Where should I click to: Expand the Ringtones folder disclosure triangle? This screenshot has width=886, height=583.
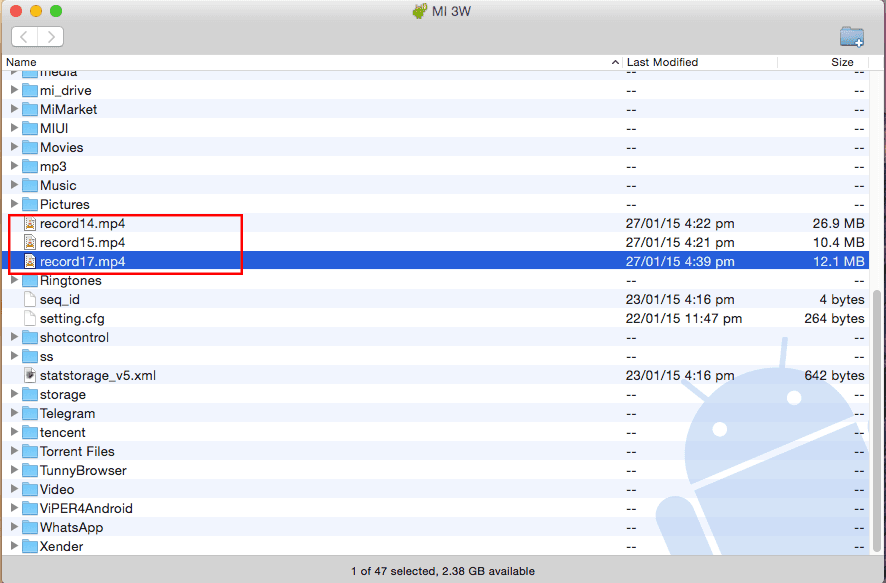click(14, 281)
